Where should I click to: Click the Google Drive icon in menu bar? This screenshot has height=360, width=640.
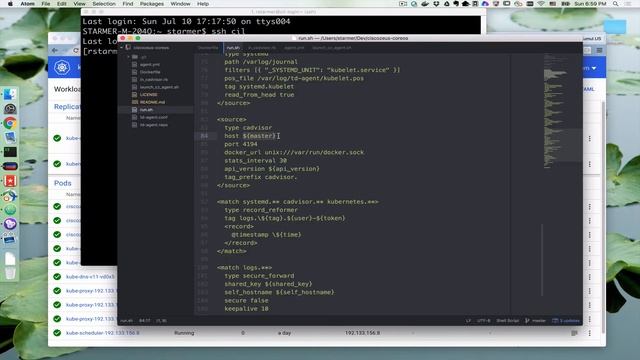pos(446,4)
